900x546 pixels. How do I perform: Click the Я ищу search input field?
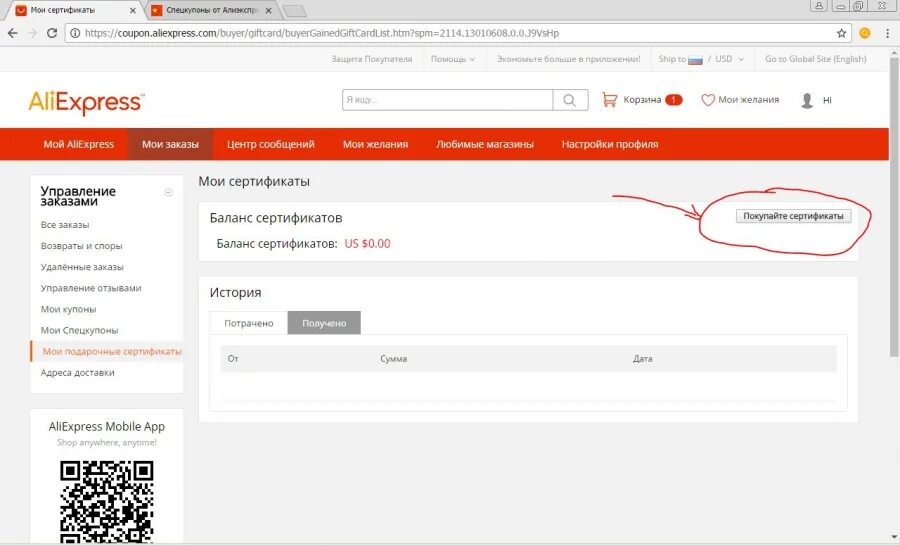(x=448, y=100)
